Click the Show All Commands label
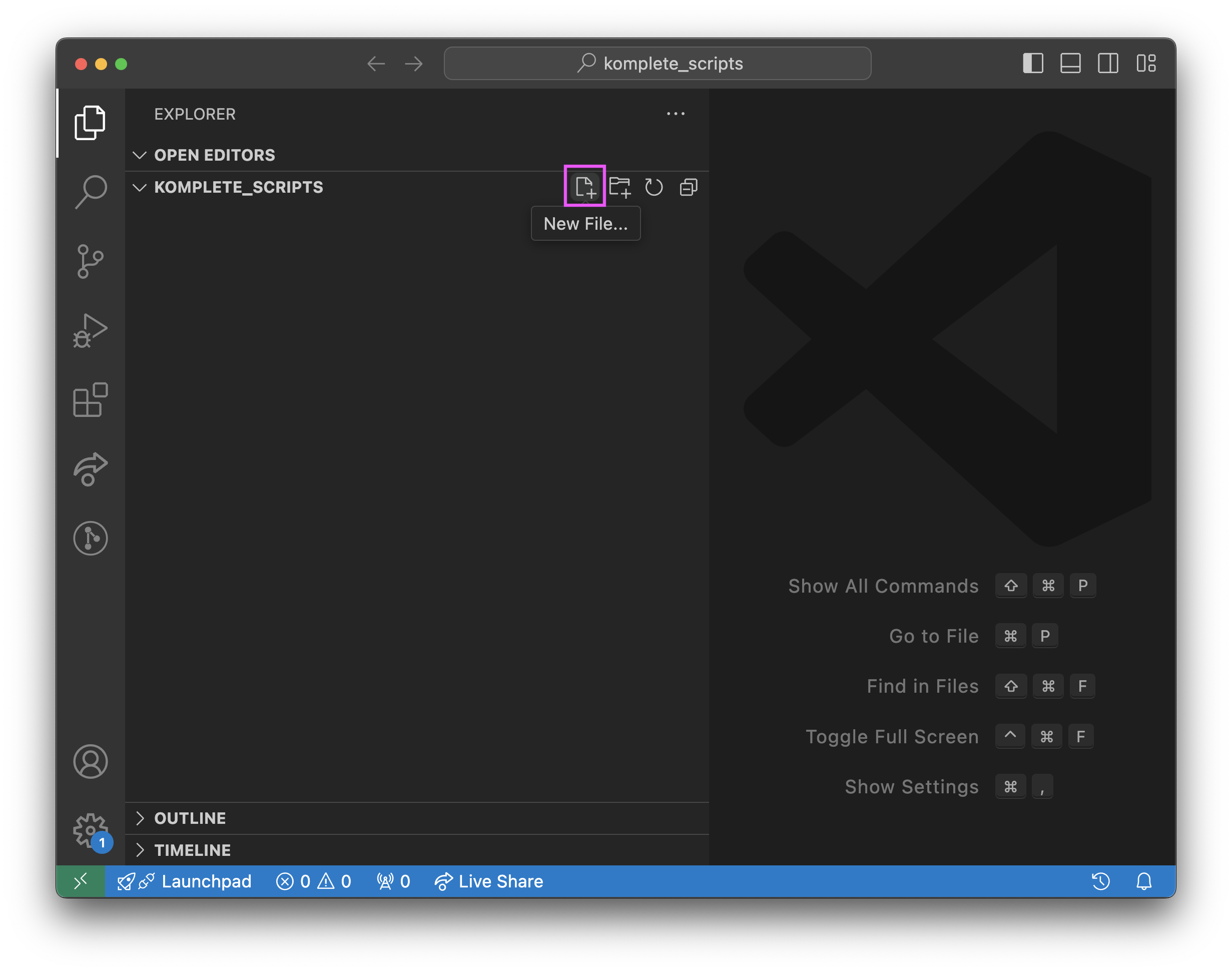 883,586
